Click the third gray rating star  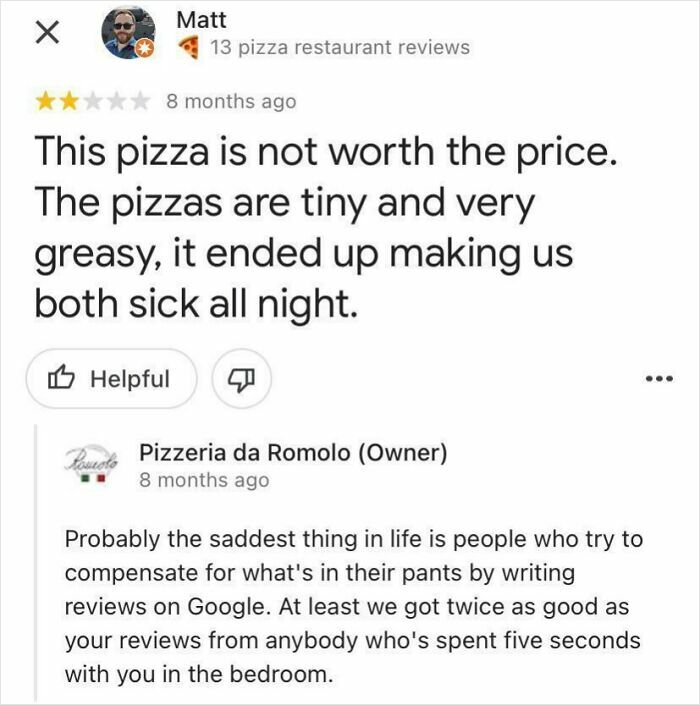pos(92,101)
